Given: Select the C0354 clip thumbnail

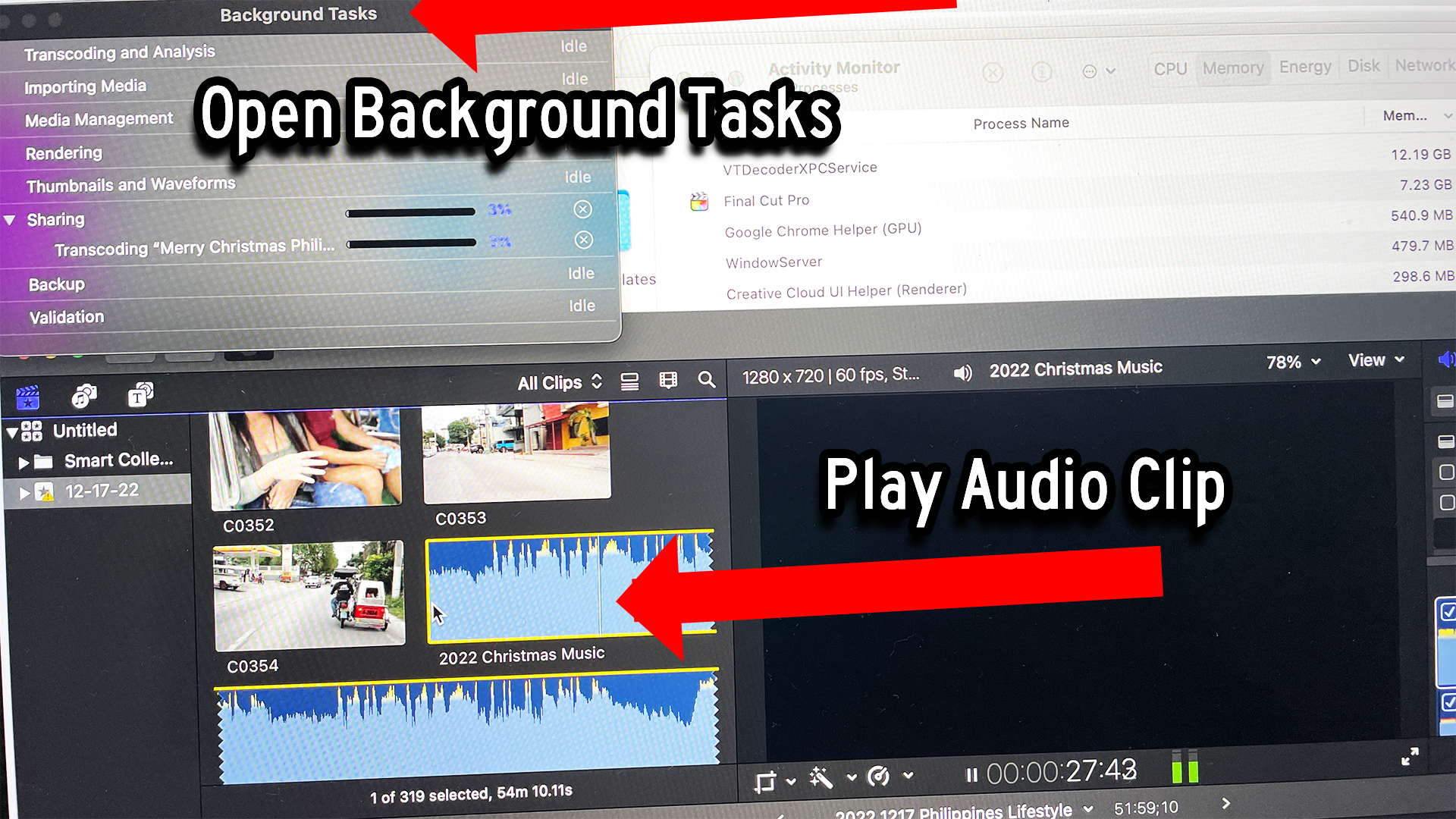Looking at the screenshot, I should [309, 596].
